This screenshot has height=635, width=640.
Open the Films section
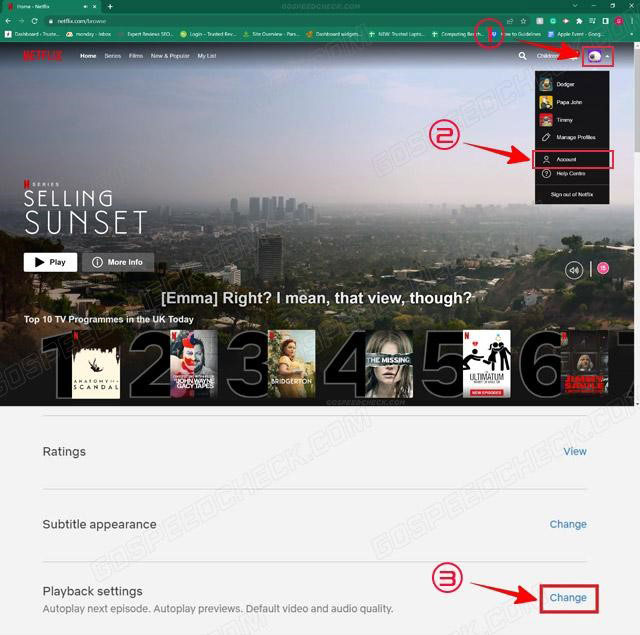(136, 56)
